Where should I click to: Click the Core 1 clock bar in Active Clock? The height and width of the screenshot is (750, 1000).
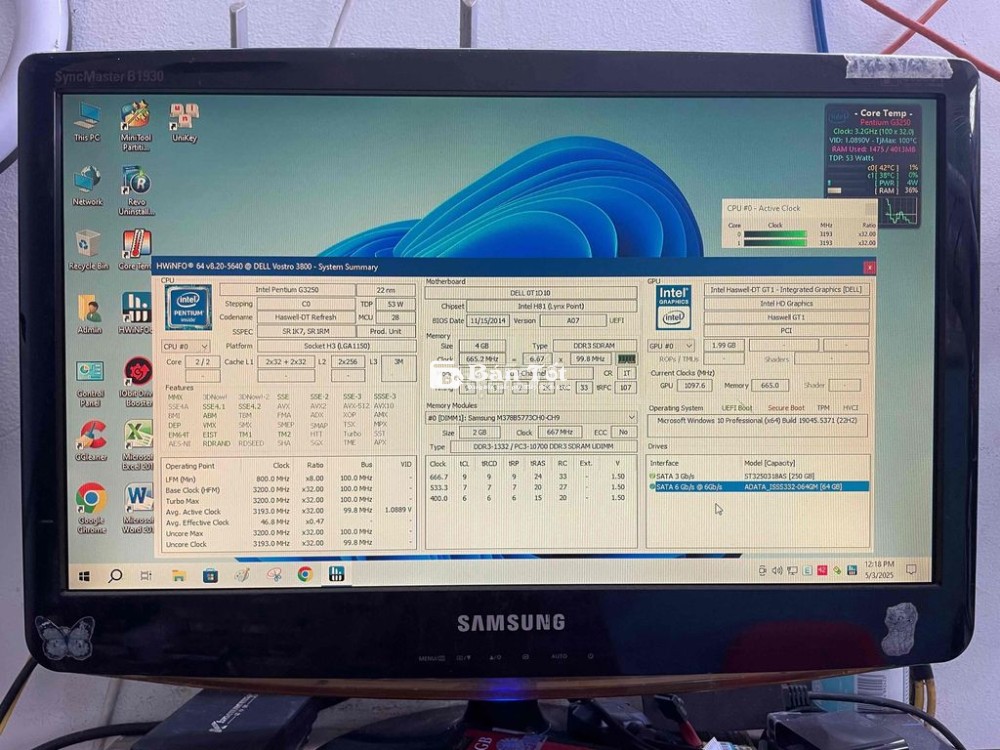(x=776, y=243)
